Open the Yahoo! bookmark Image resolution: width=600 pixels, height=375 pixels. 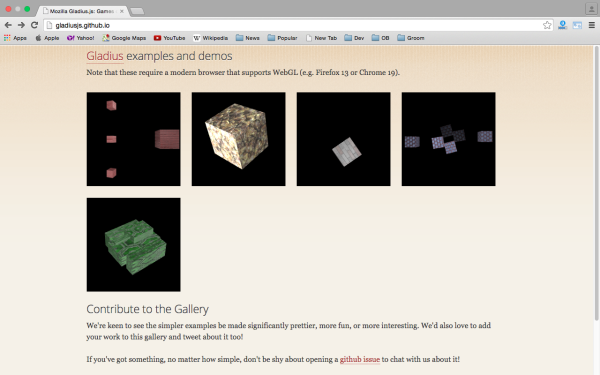(x=80, y=38)
